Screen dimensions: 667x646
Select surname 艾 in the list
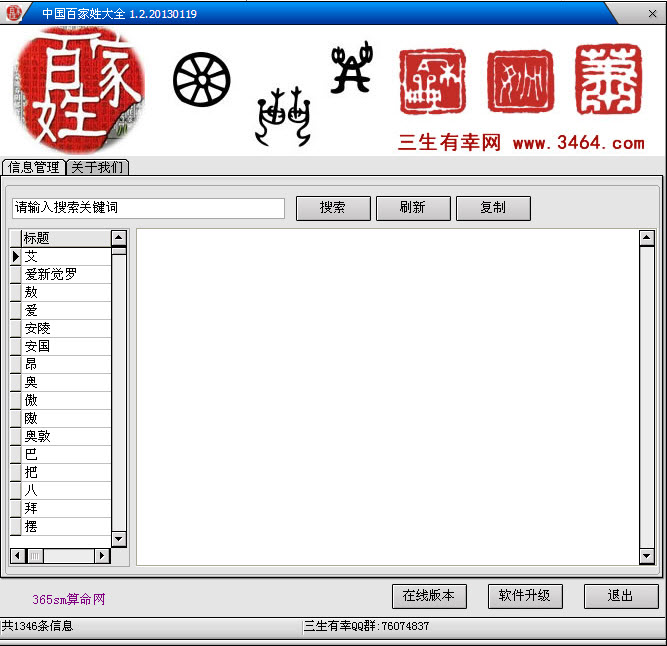click(66, 256)
